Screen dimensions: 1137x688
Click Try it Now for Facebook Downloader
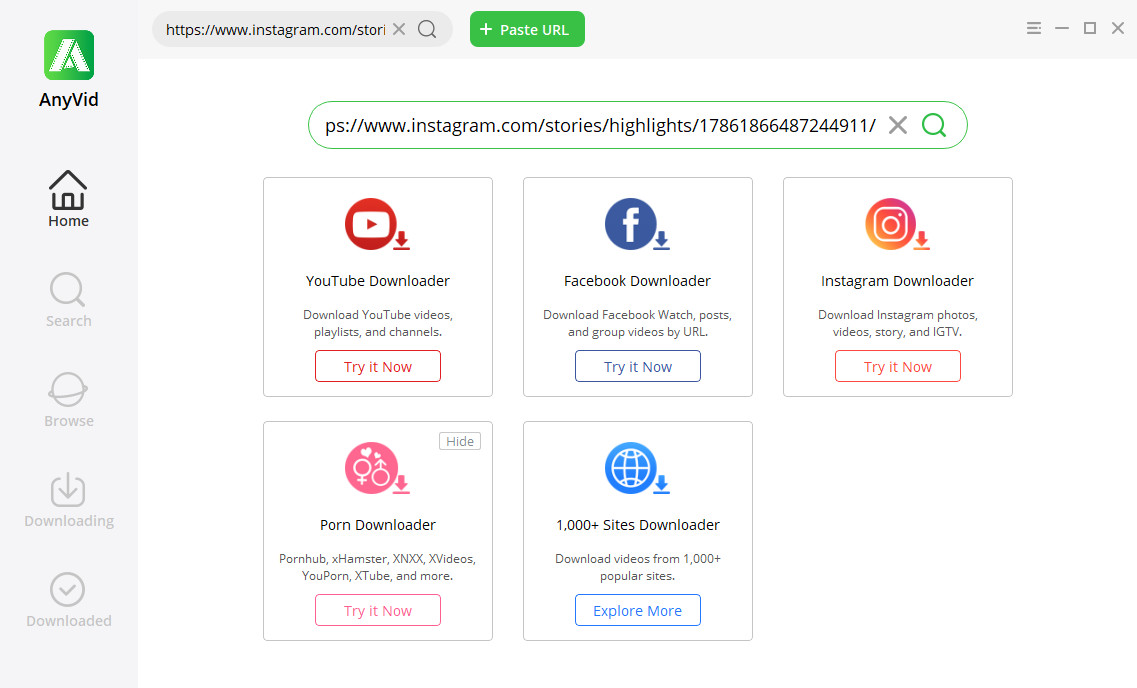(x=638, y=366)
